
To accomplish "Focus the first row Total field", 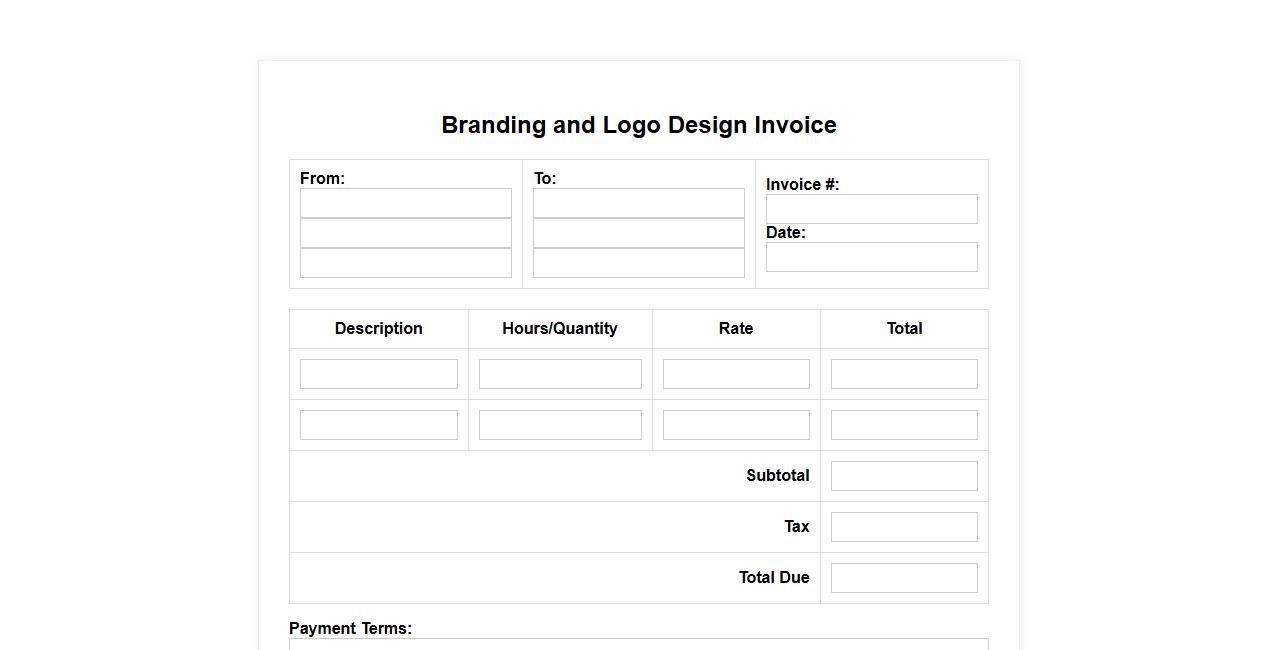I will pyautogui.click(x=904, y=374).
